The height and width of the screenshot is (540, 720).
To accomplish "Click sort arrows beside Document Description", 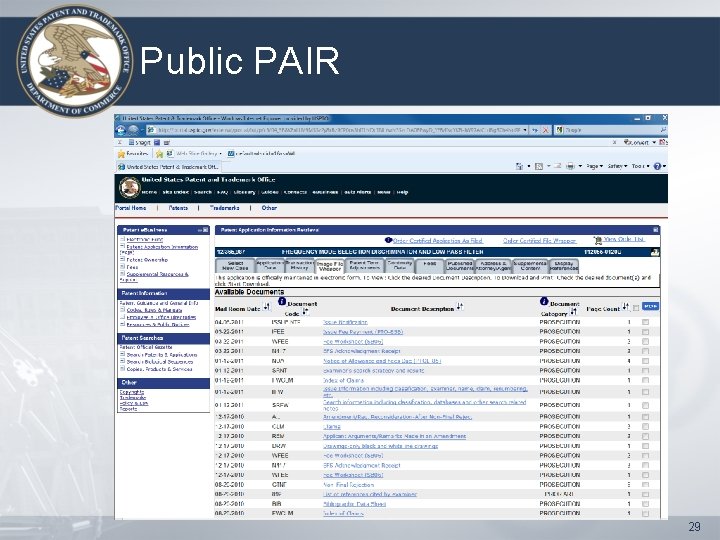I will [x=460, y=306].
